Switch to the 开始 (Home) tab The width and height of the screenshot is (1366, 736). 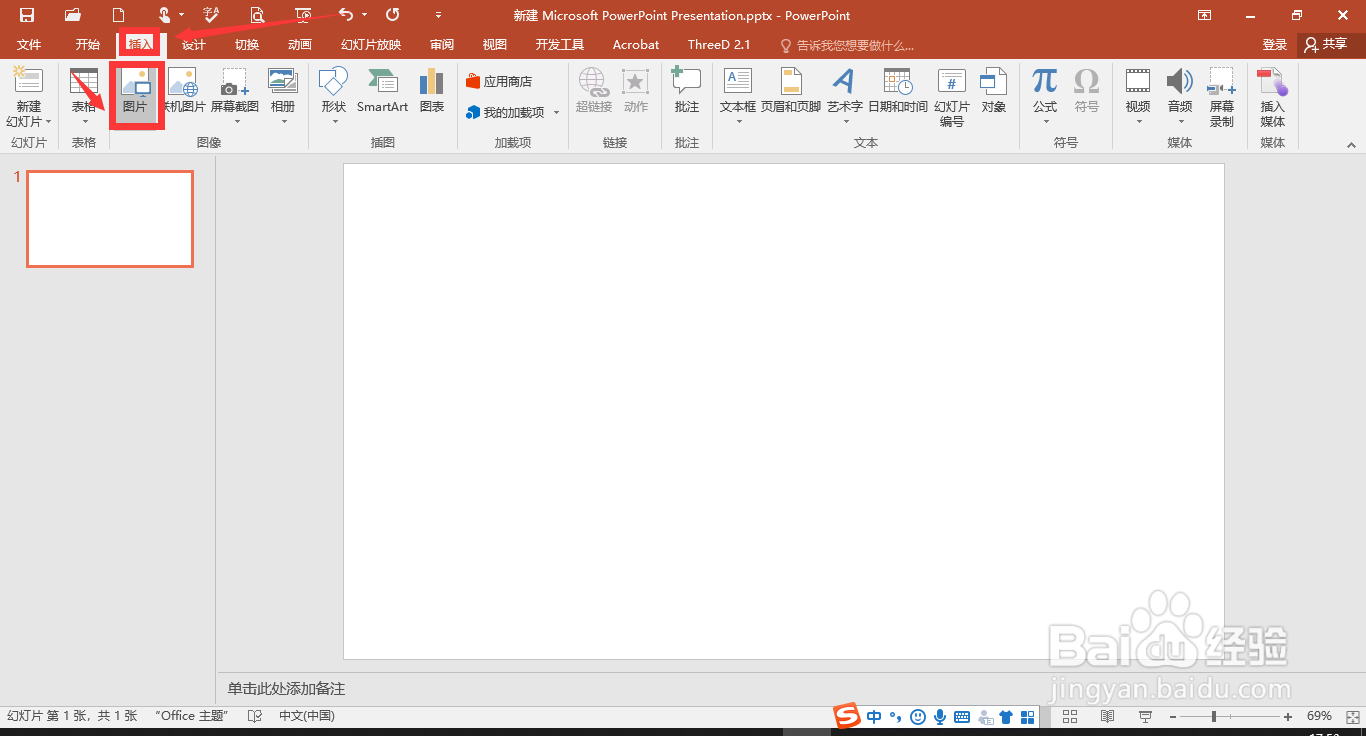pyautogui.click(x=88, y=45)
